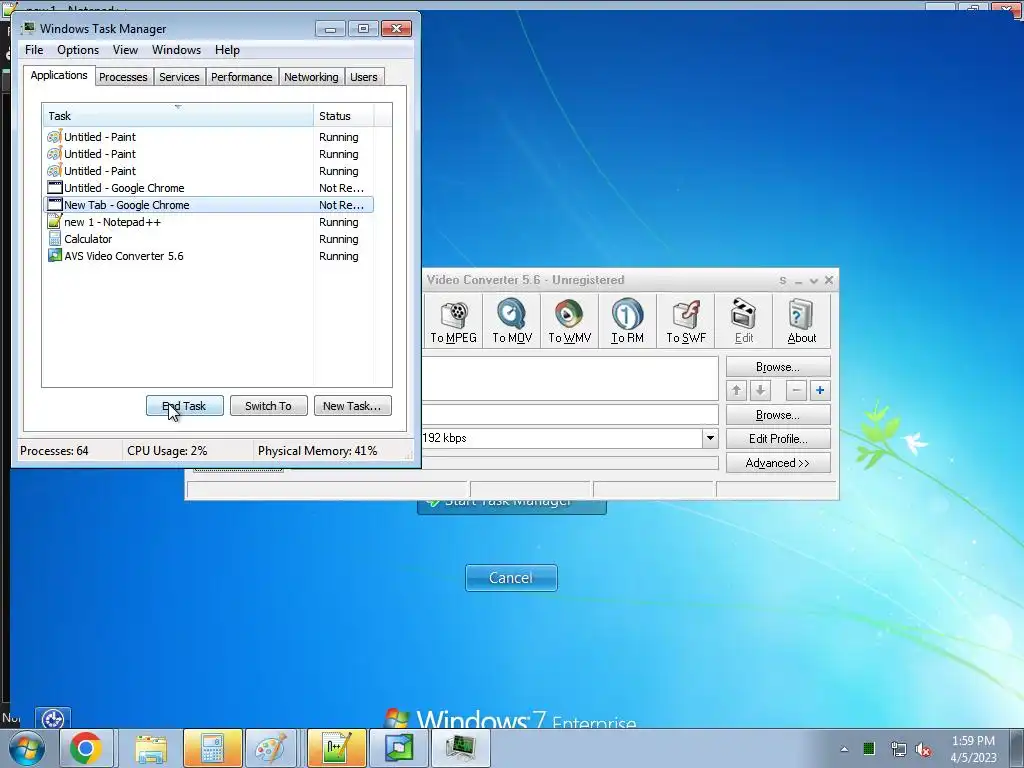Move file up with the up arrow button

737,391
